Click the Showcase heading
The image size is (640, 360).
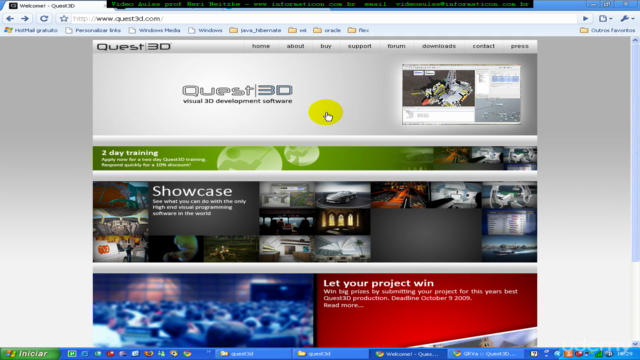coord(192,191)
